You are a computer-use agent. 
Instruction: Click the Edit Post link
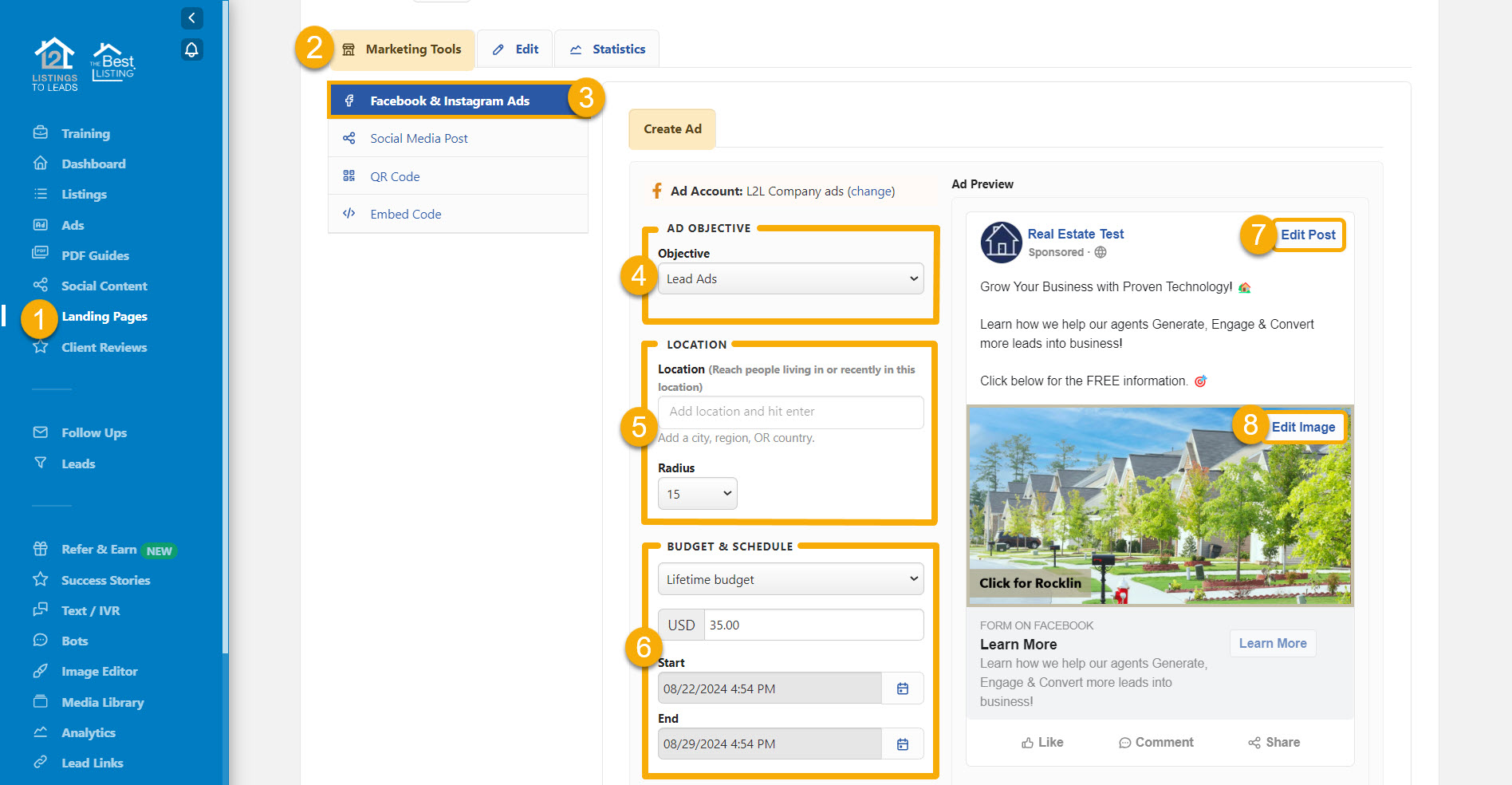pos(1308,235)
